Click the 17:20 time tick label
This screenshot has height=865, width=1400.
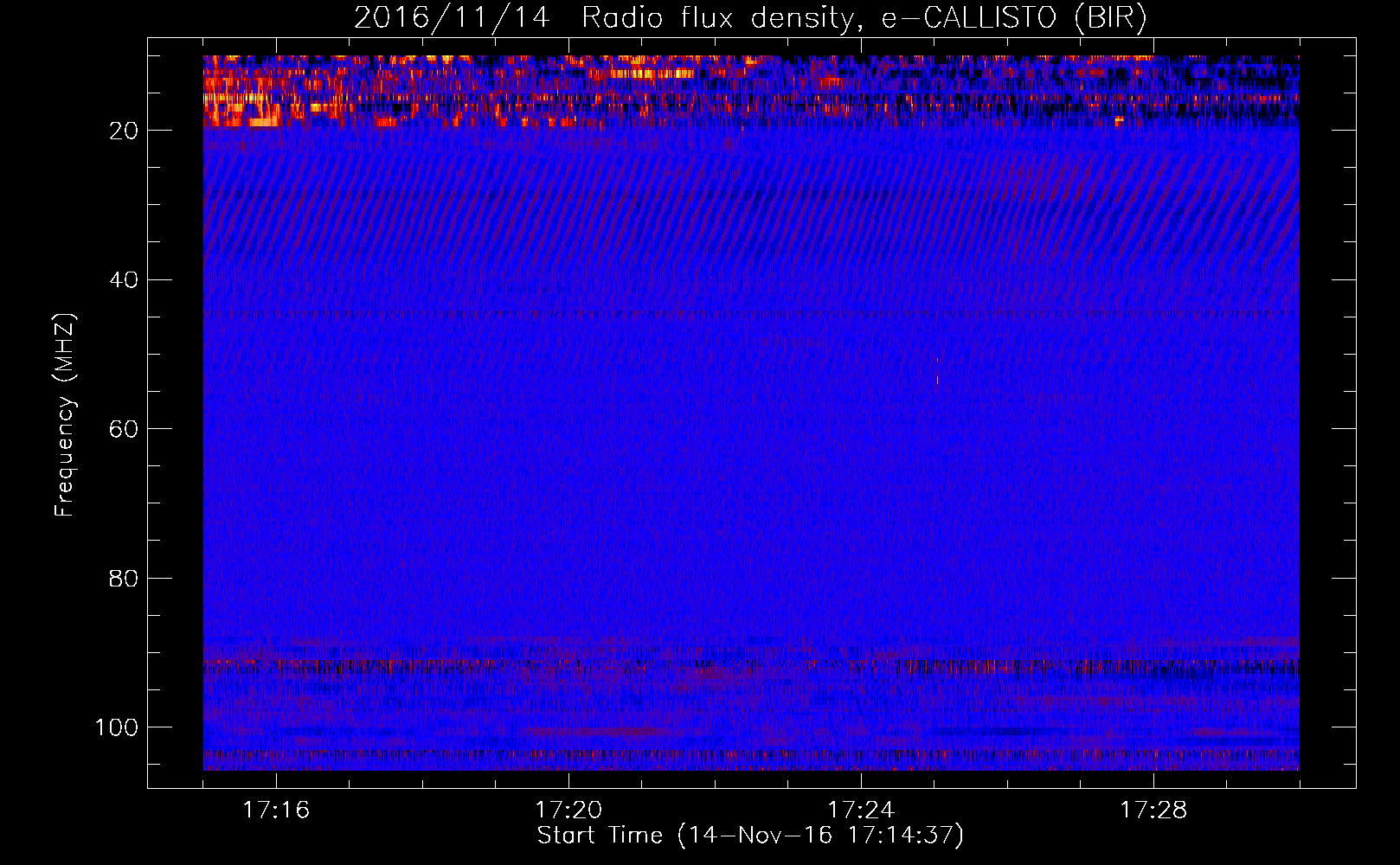pyautogui.click(x=568, y=811)
